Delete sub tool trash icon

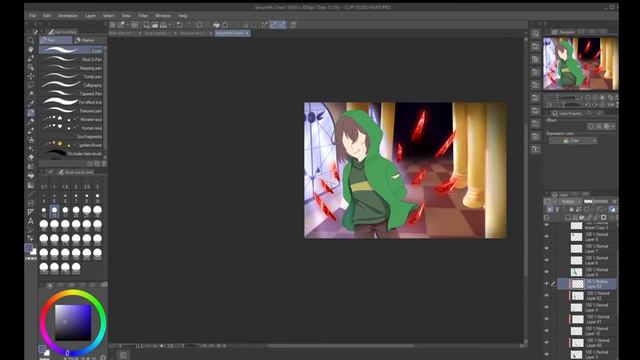tap(104, 164)
